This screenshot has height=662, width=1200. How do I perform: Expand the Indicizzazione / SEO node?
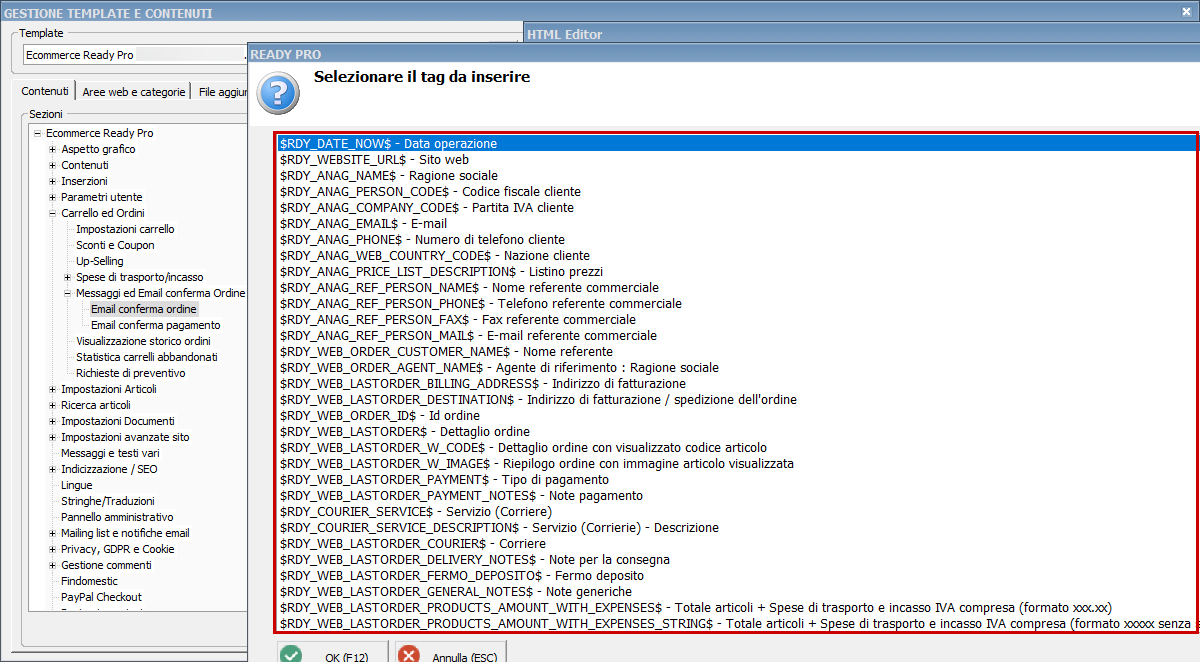(52, 469)
